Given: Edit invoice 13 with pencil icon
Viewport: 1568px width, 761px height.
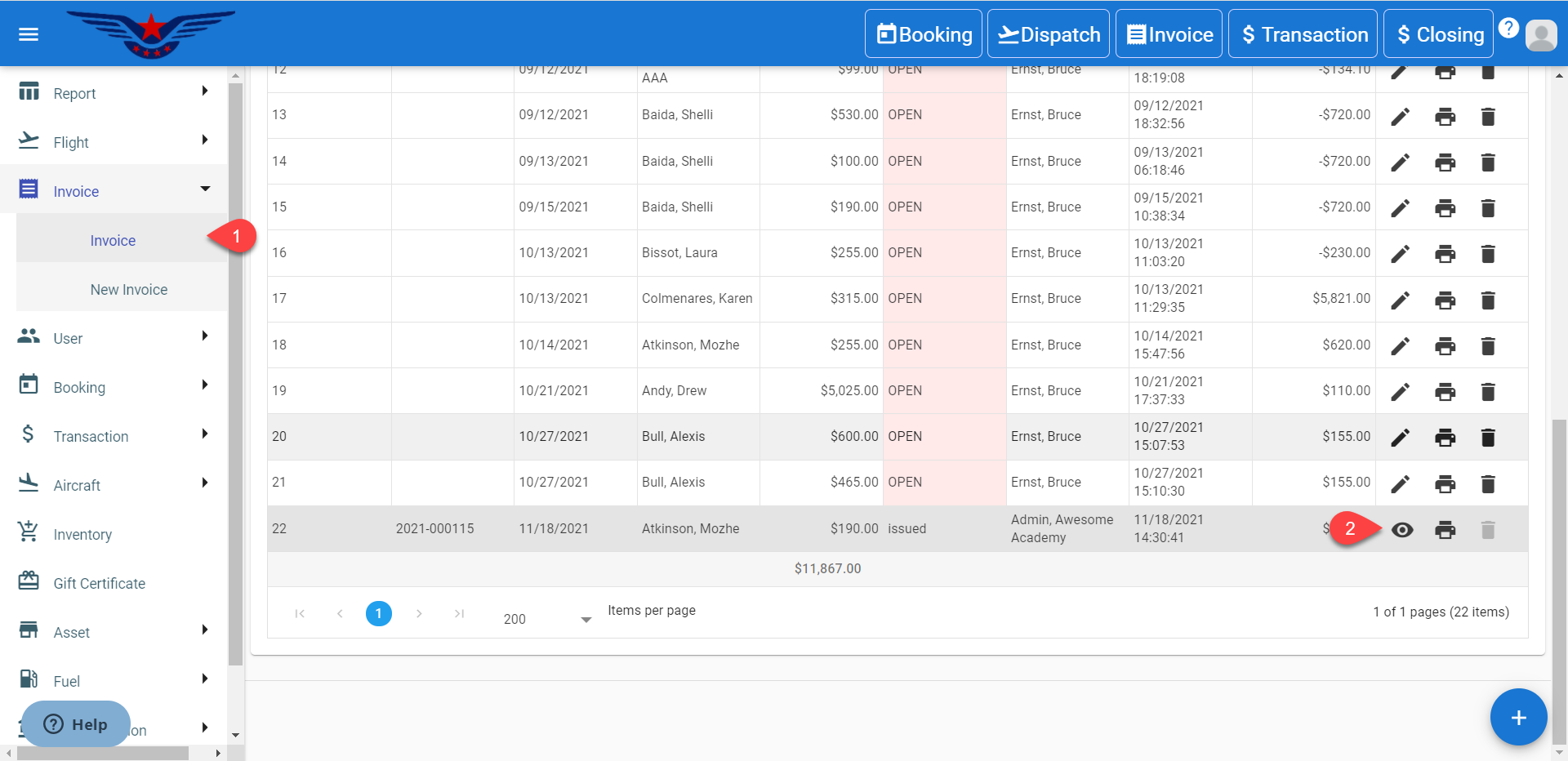Looking at the screenshot, I should [1400, 117].
